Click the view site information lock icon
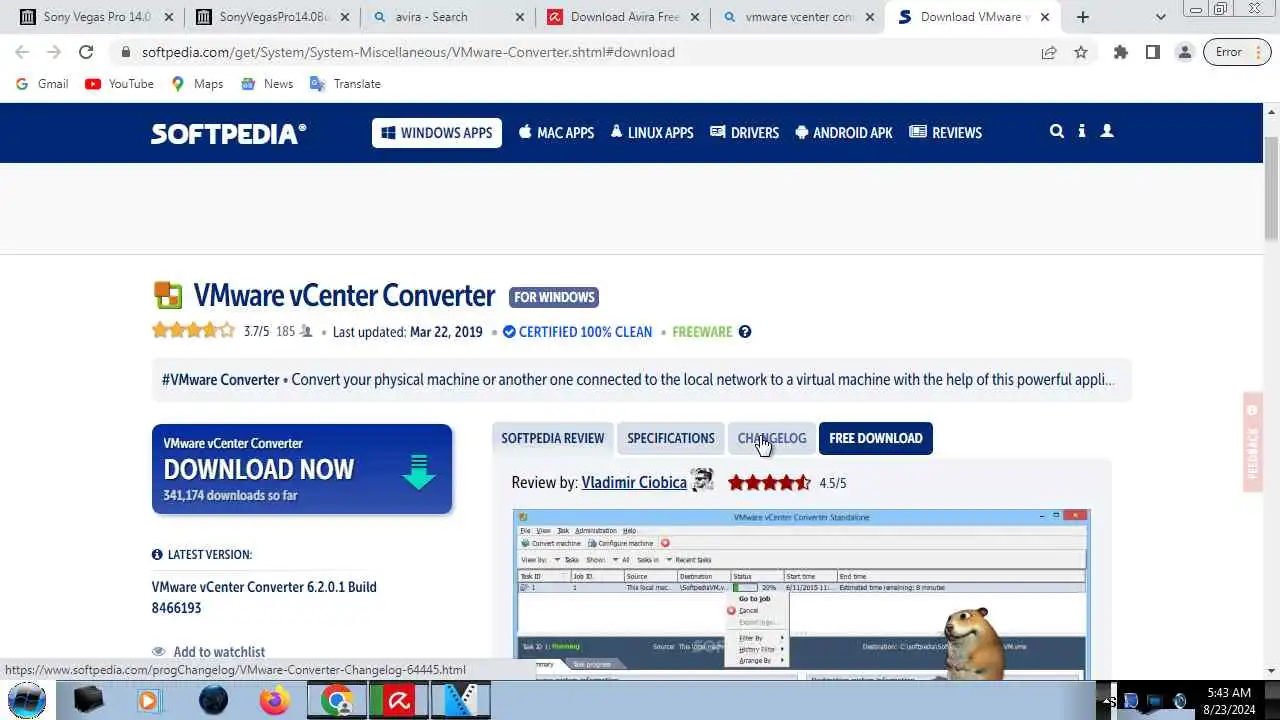 tap(125, 52)
